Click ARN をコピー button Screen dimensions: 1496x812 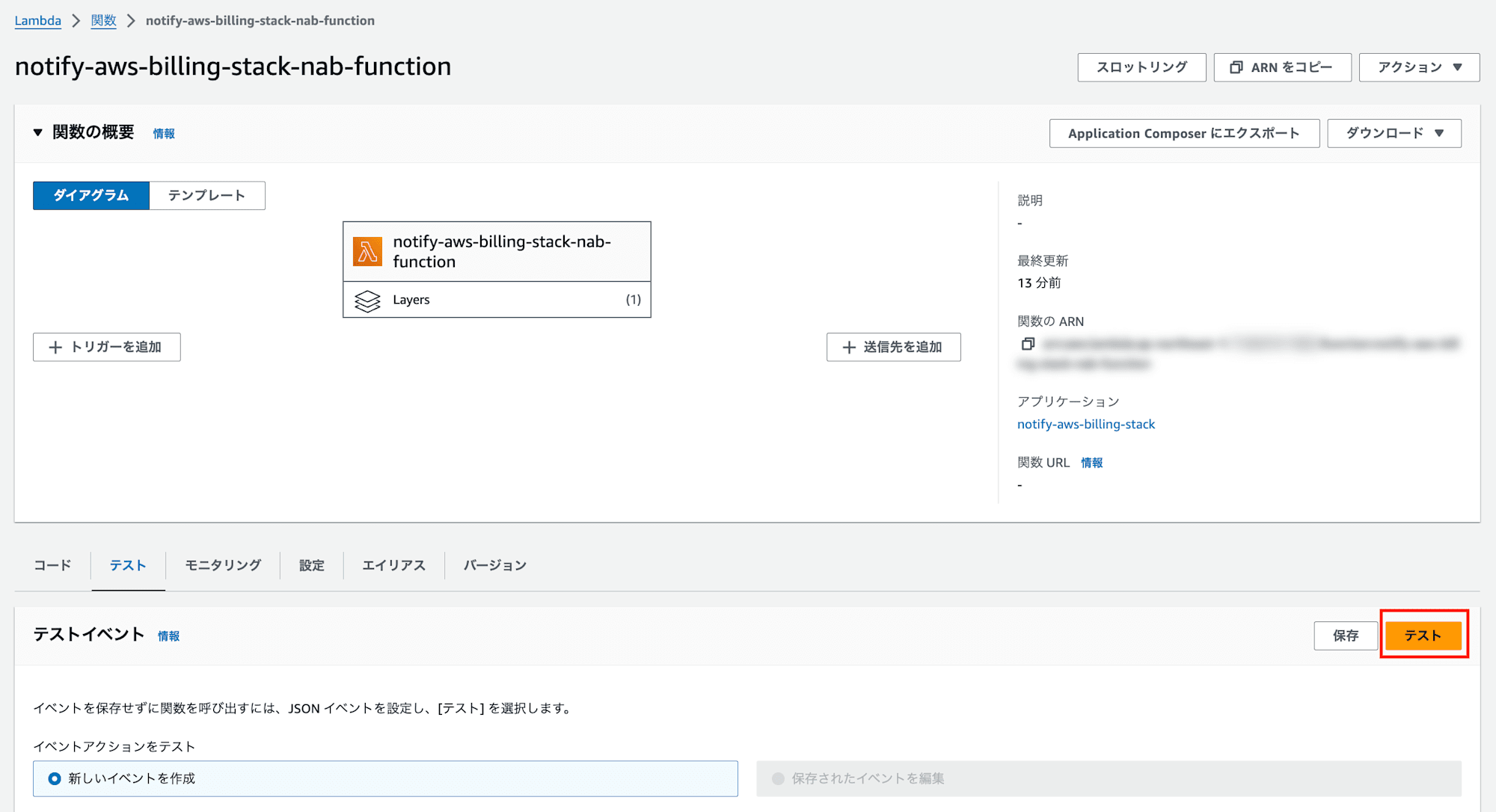(x=1282, y=67)
